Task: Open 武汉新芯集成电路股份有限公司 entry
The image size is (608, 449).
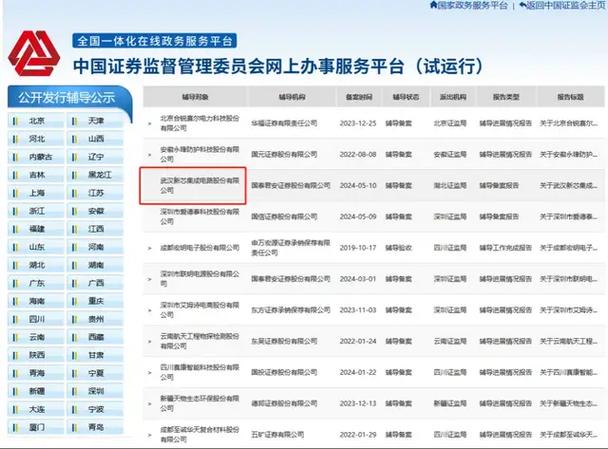Action: pyautogui.click(x=200, y=185)
